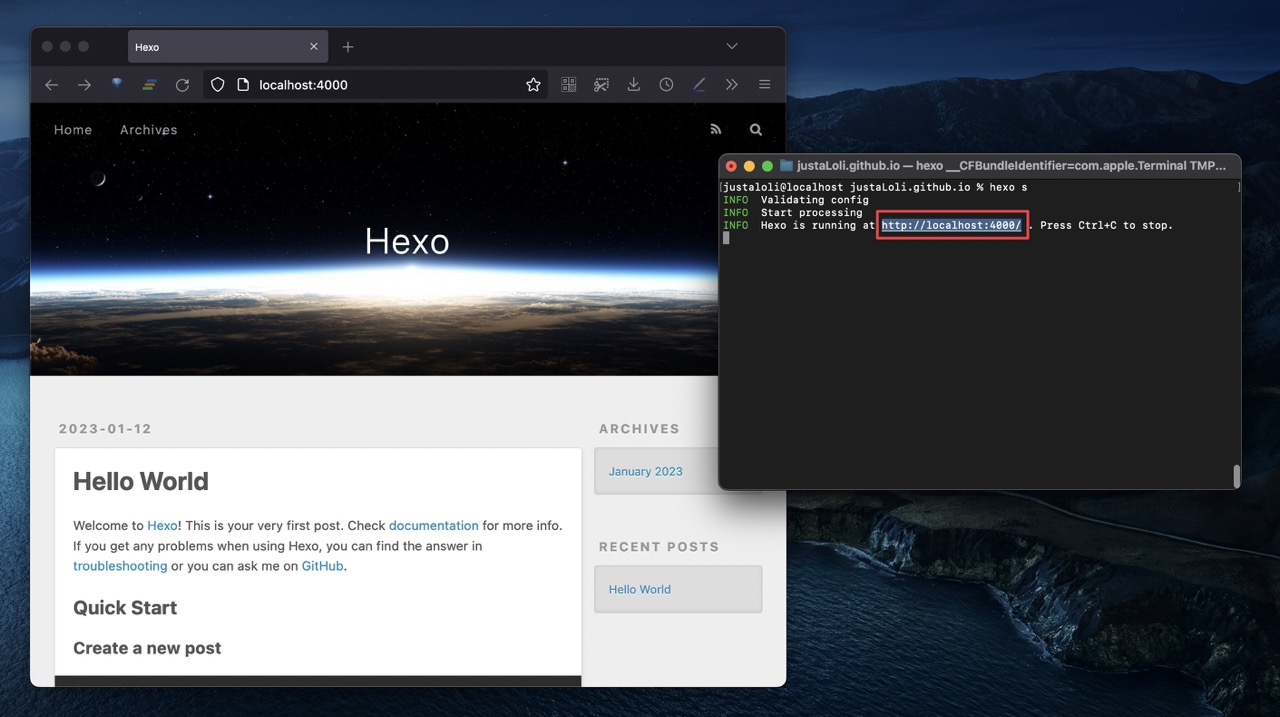Click the Terminal window folder proxy icon
The width and height of the screenshot is (1280, 717).
pyautogui.click(x=786, y=166)
